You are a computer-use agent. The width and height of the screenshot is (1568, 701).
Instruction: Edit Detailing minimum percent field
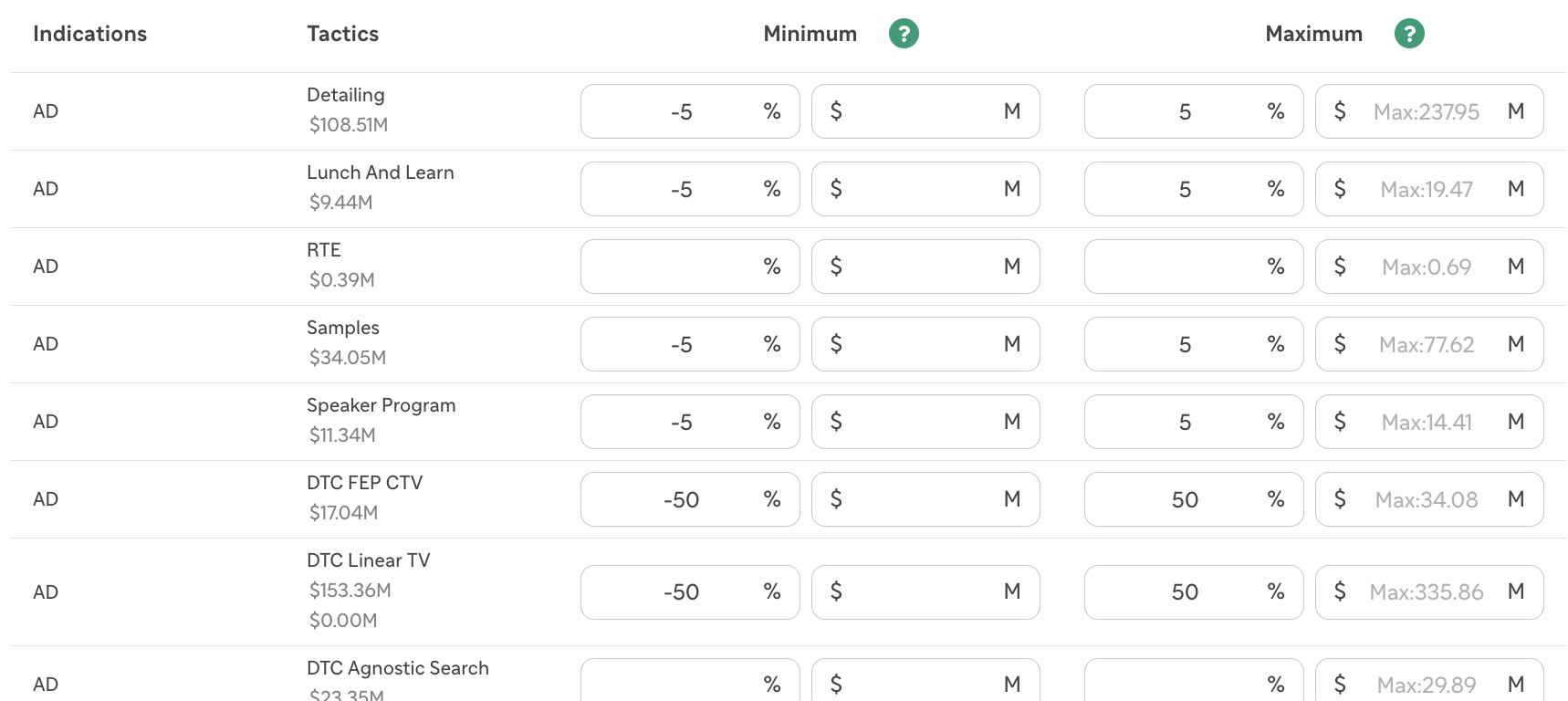click(690, 111)
